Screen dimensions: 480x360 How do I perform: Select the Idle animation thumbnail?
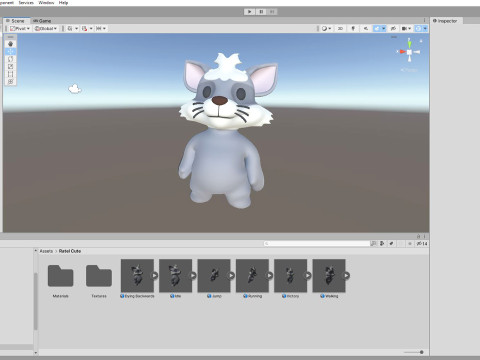pos(176,276)
